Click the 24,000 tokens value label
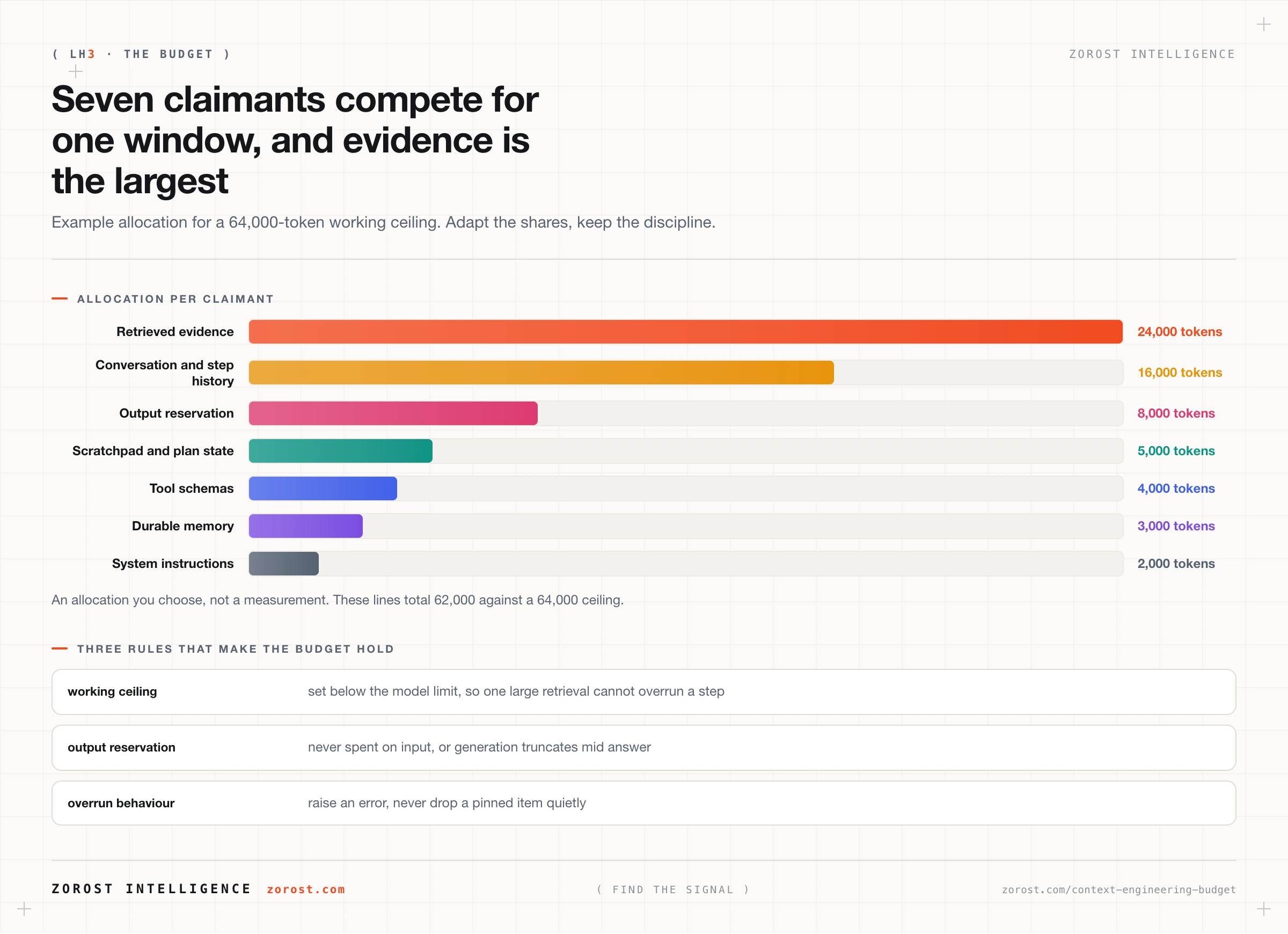1288x934 pixels. coord(1180,332)
